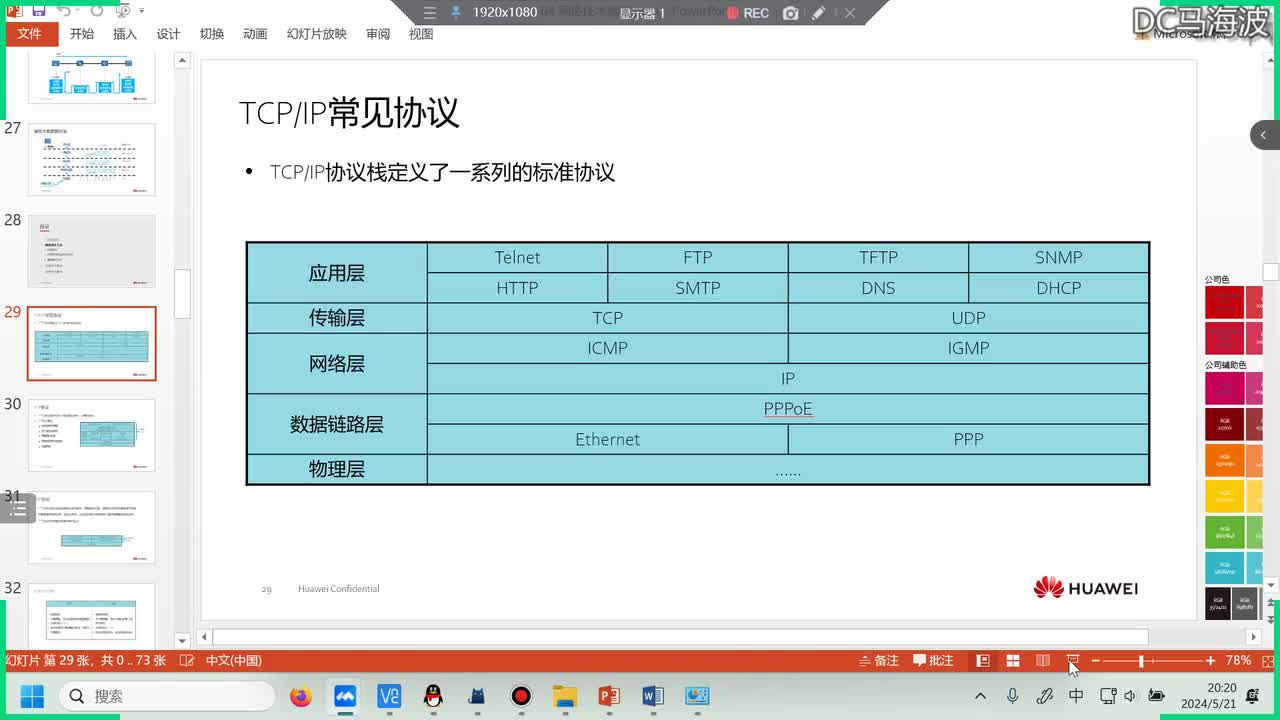Select the green auxiliary color swatch
The height and width of the screenshot is (720, 1280).
(1224, 532)
